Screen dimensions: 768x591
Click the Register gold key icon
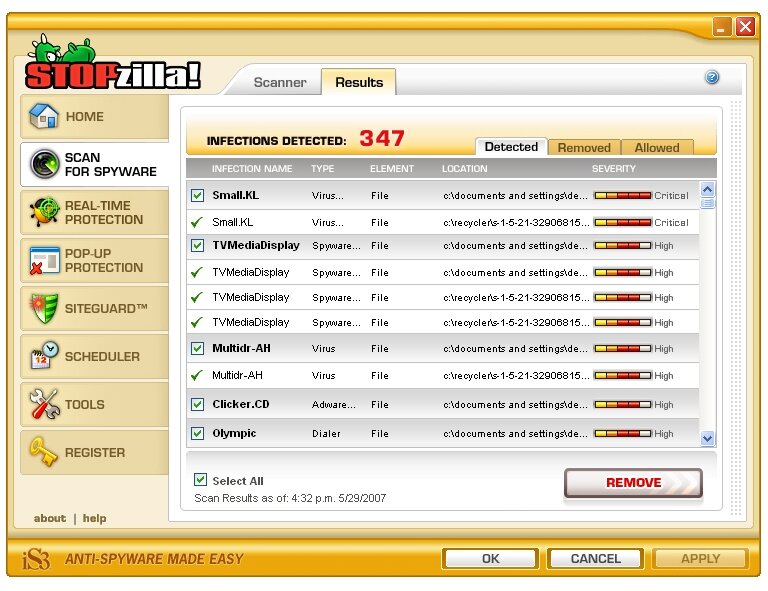[44, 451]
